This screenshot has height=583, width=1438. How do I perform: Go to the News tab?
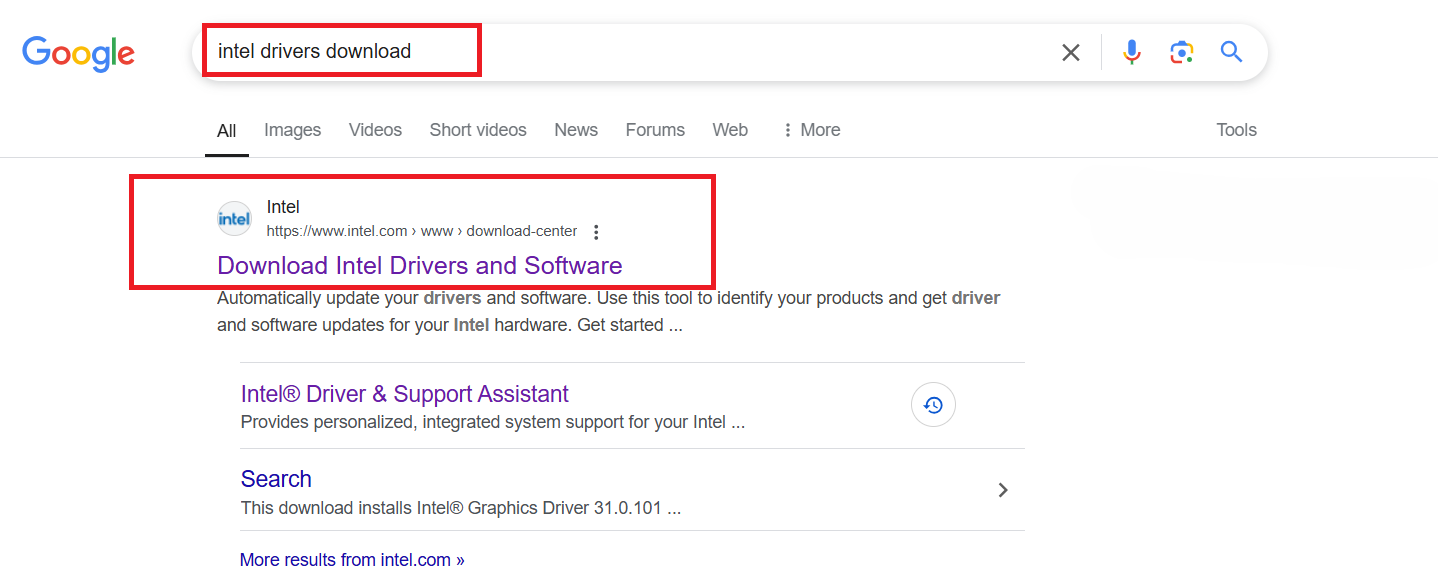(576, 130)
